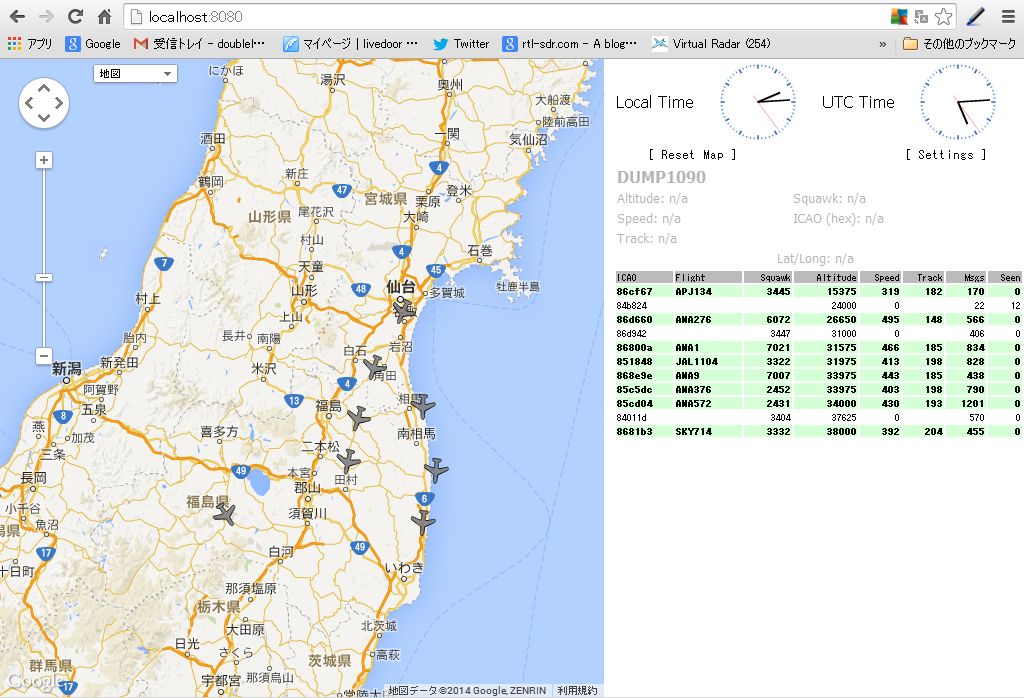1024x698 pixels.
Task: Open the マイページ | livedoor bookmark
Action: click(x=350, y=44)
